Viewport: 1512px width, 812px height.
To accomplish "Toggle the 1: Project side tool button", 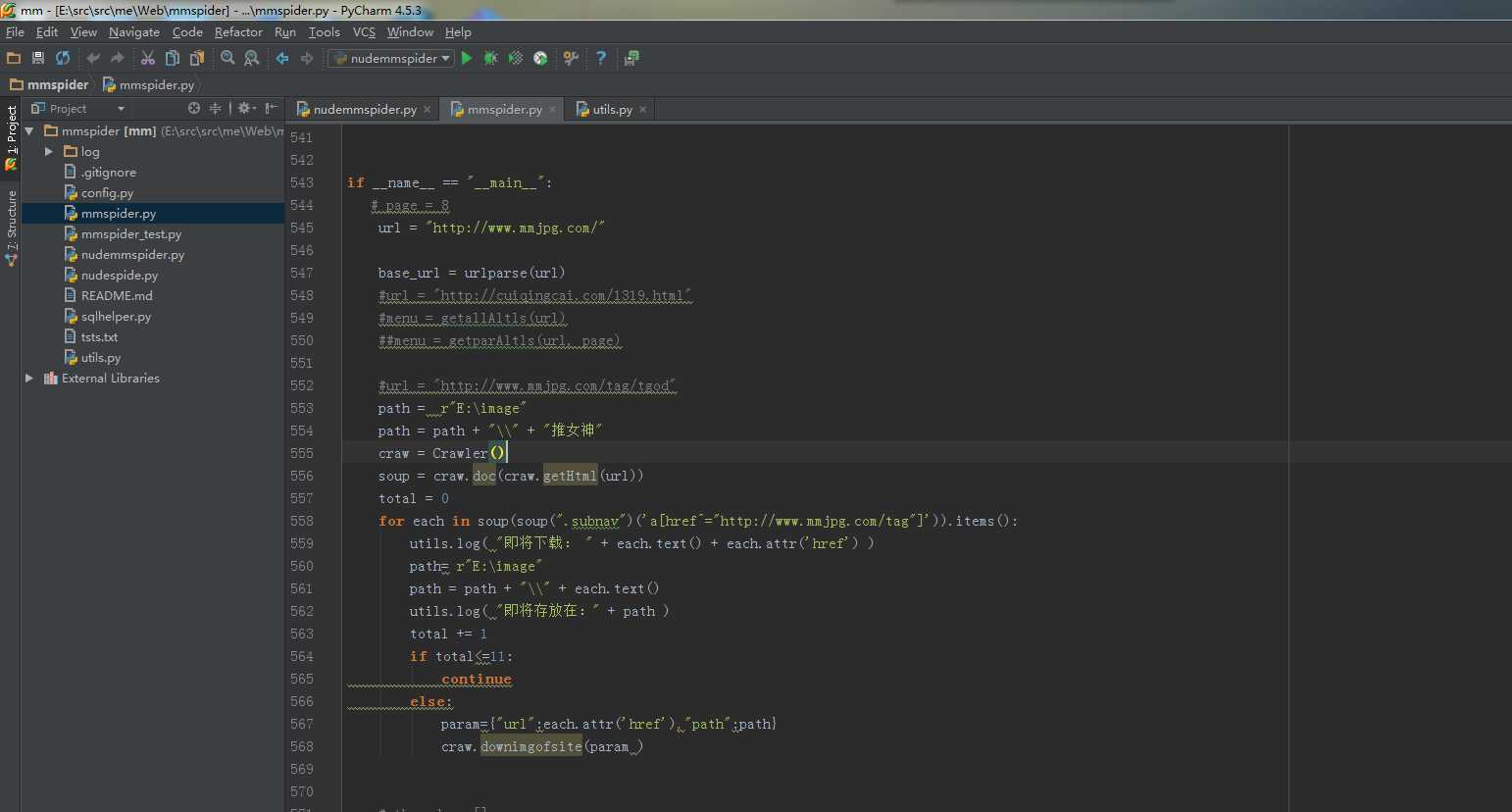I will 11,138.
